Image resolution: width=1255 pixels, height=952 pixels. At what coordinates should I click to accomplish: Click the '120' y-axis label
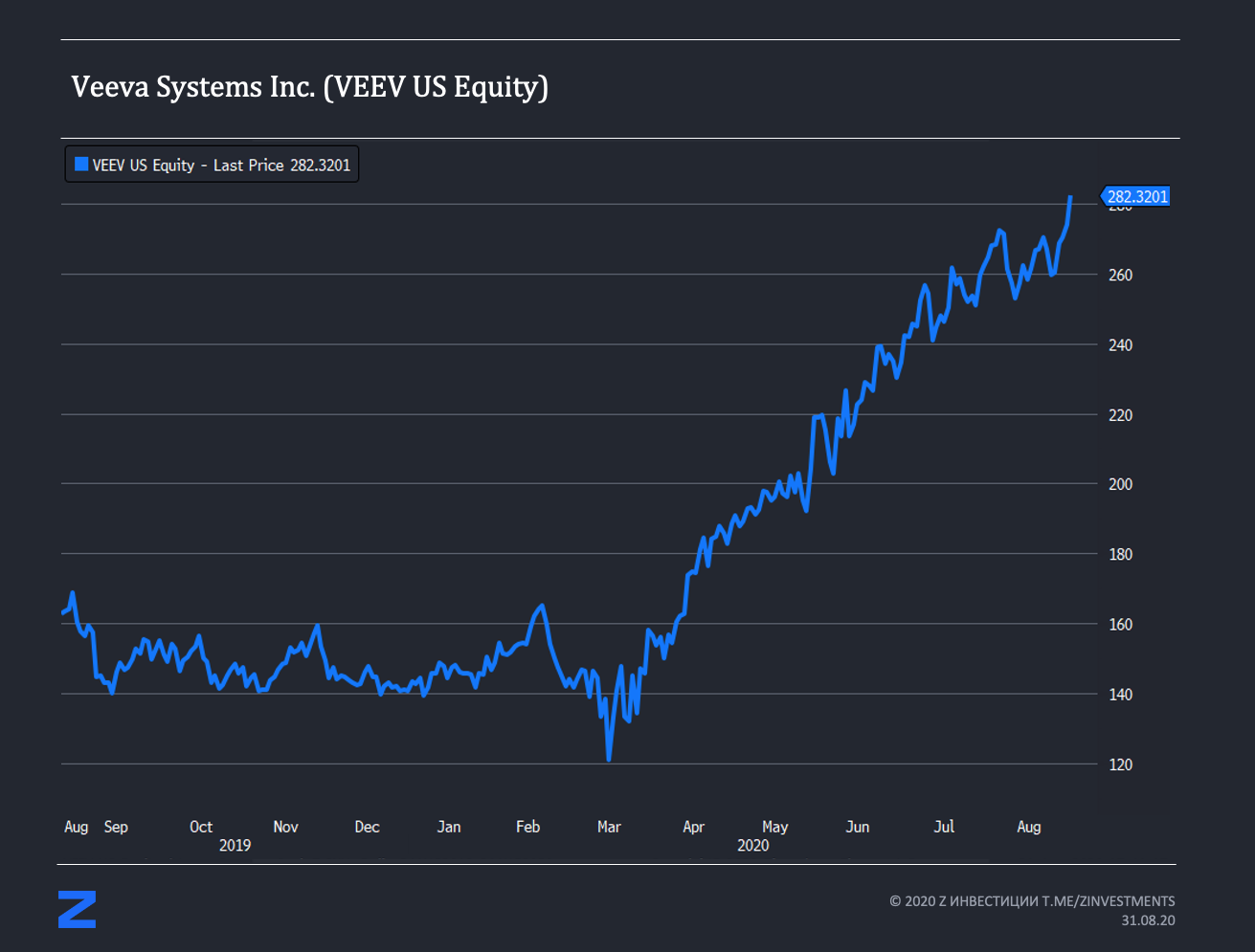point(1120,764)
